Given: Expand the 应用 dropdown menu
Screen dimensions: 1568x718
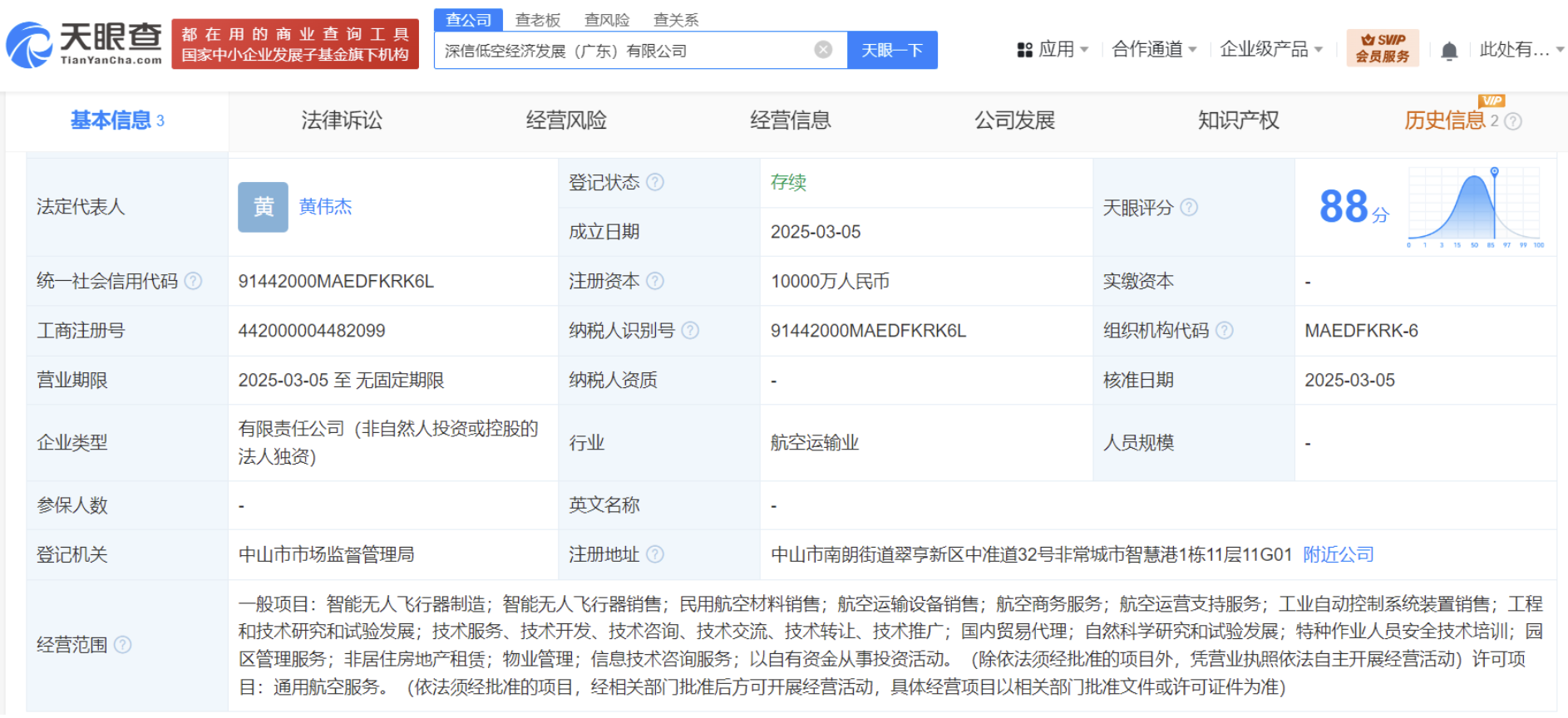Looking at the screenshot, I should click(1053, 50).
